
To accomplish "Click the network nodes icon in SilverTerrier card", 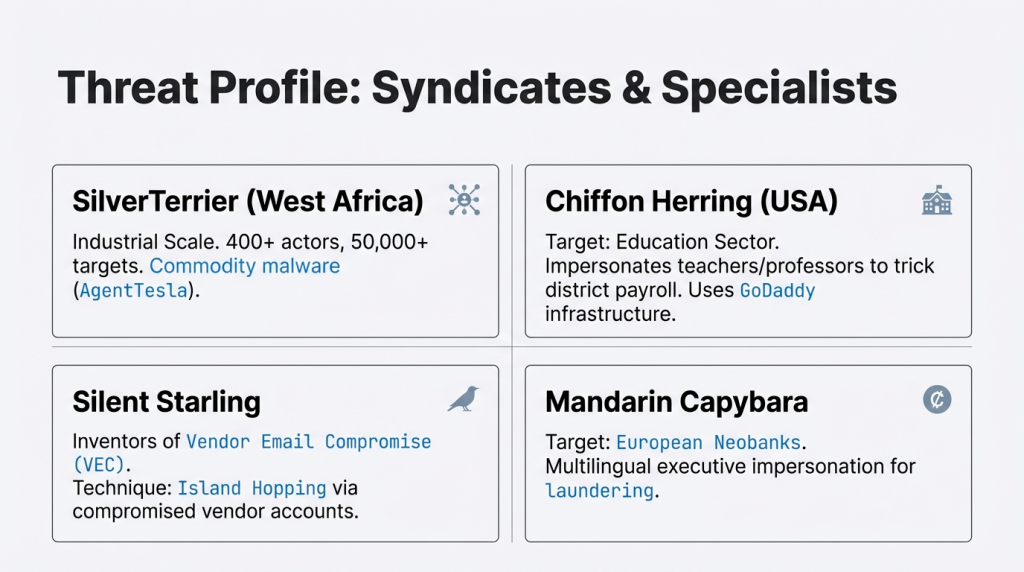I will (464, 200).
